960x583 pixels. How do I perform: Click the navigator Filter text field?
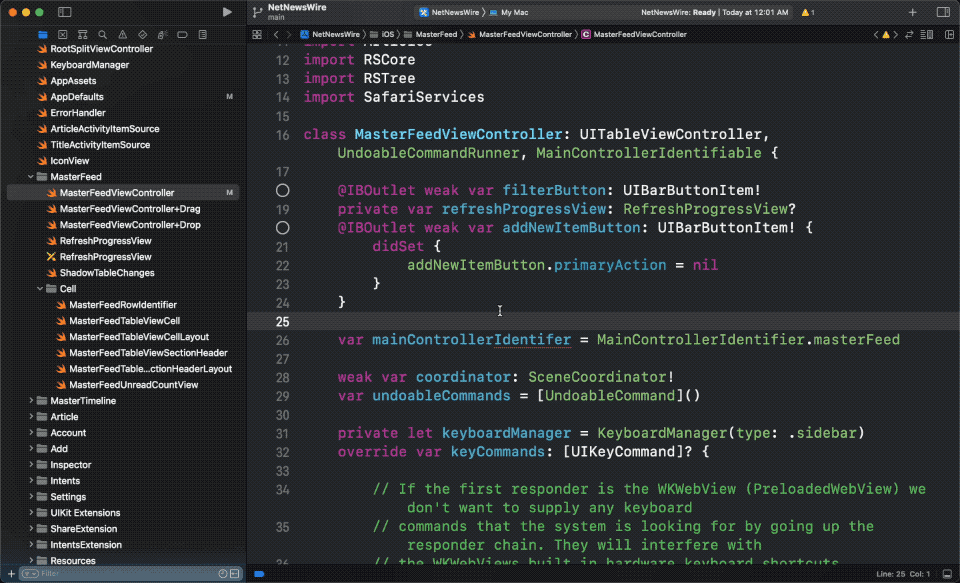coord(120,574)
